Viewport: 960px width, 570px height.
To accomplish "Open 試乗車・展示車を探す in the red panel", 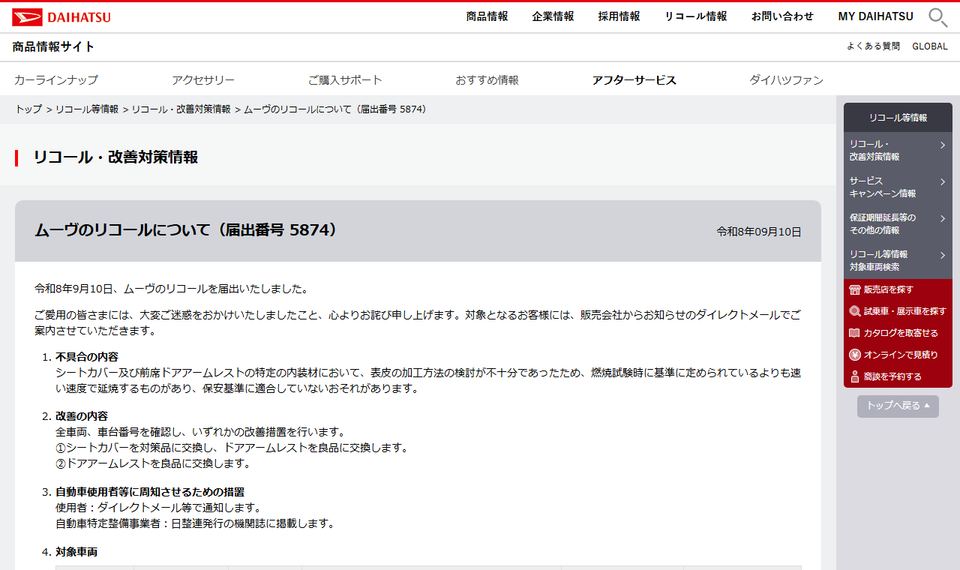I will coord(904,311).
